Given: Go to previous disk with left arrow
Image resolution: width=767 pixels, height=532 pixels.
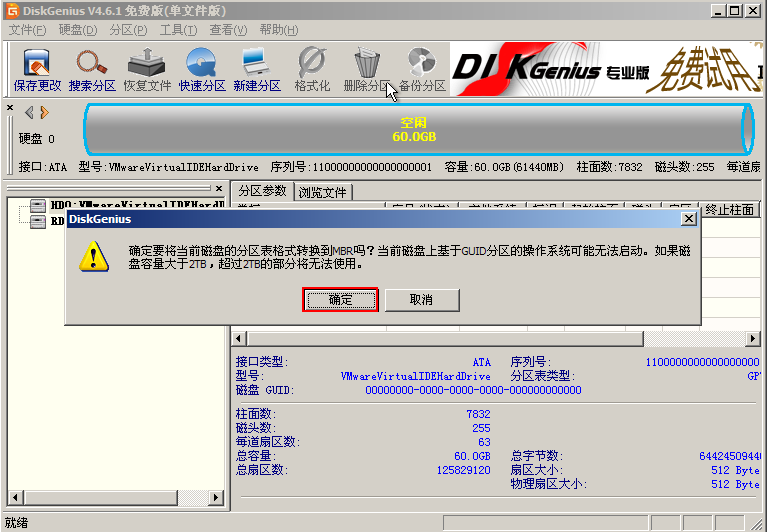Looking at the screenshot, I should point(29,113).
